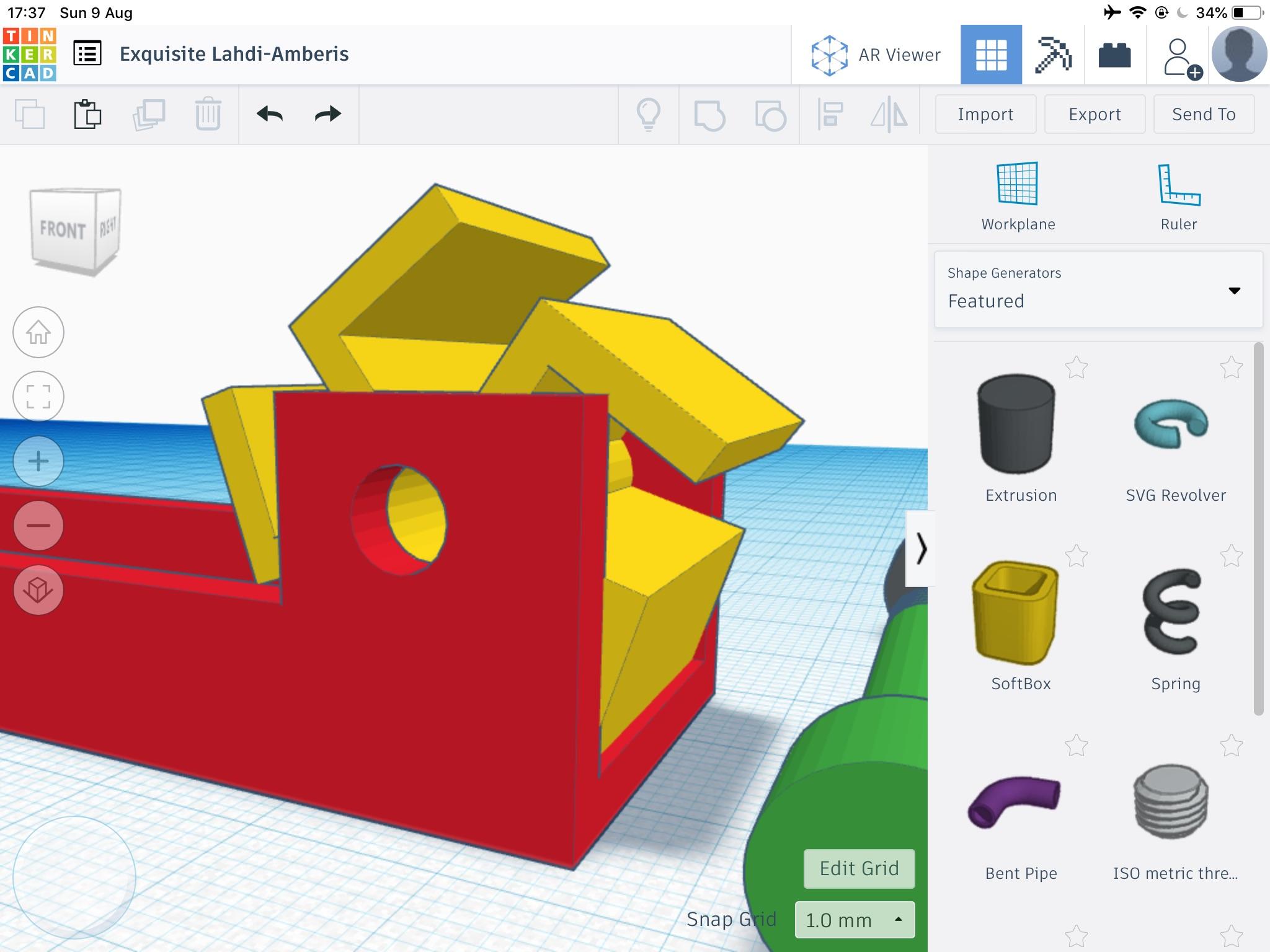Favorite the Extrusion shape star
Viewport: 1270px width, 952px height.
click(x=1077, y=368)
